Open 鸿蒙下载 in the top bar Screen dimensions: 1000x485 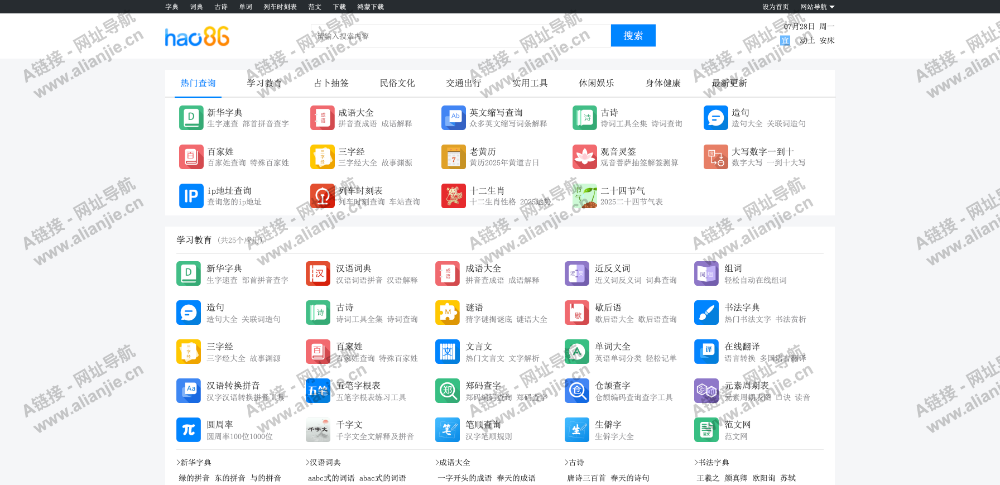click(x=371, y=7)
